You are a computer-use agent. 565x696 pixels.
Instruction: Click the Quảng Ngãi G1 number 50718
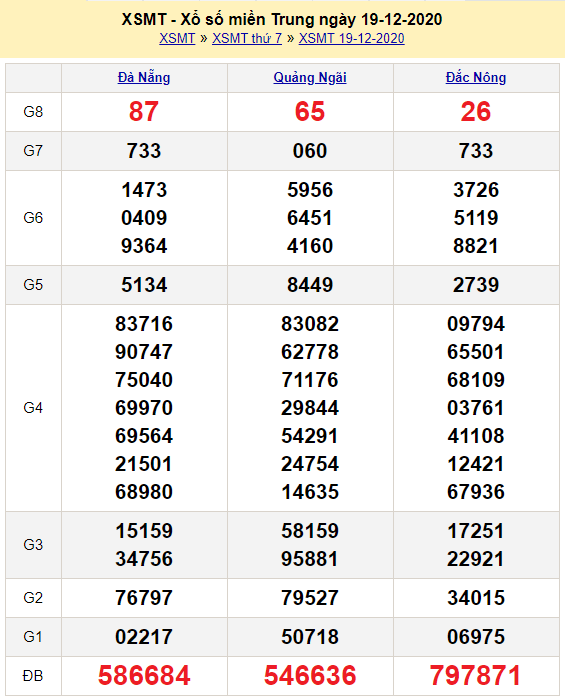(x=310, y=637)
